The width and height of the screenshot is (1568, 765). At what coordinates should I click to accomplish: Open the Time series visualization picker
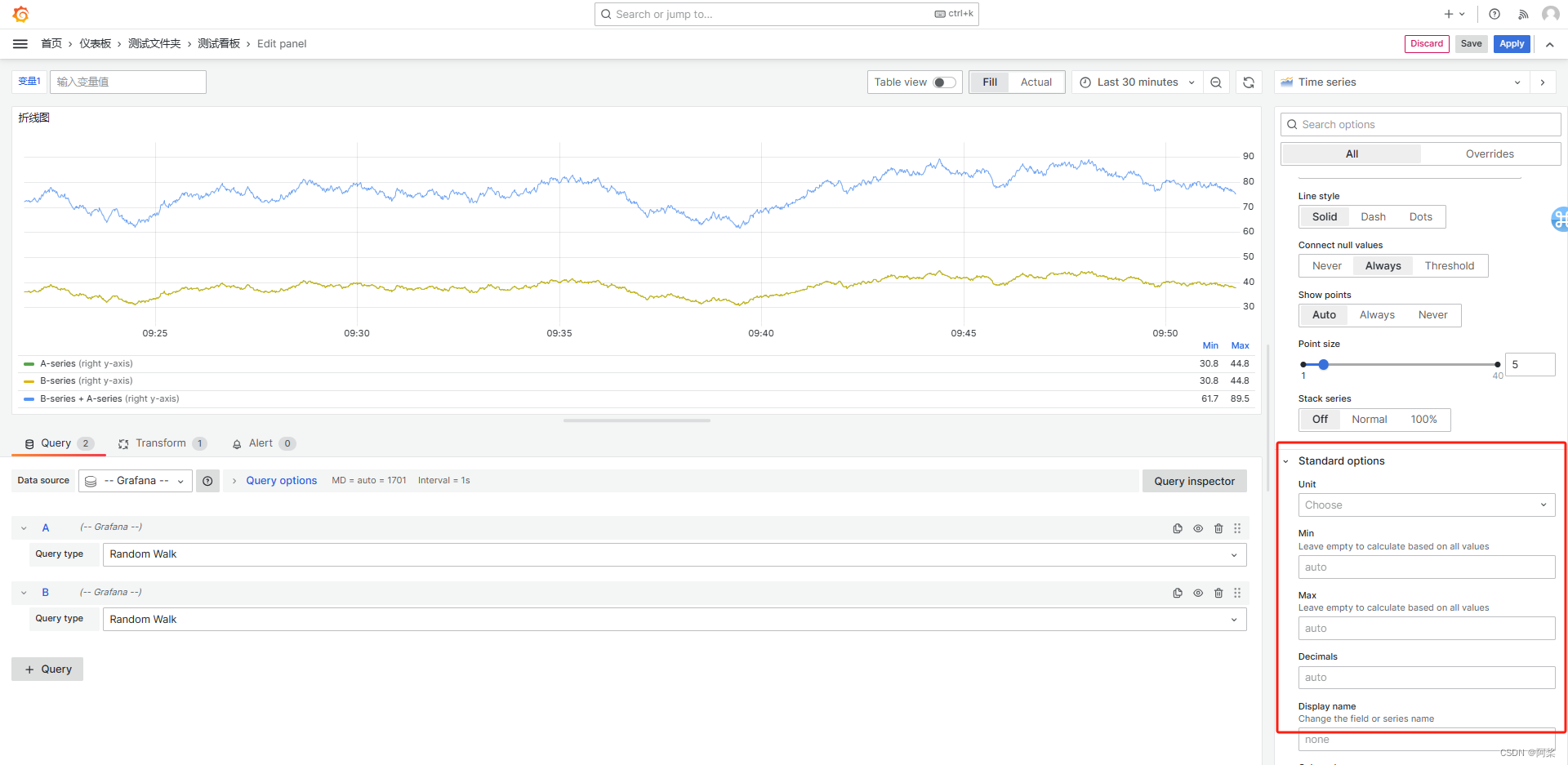(1401, 82)
